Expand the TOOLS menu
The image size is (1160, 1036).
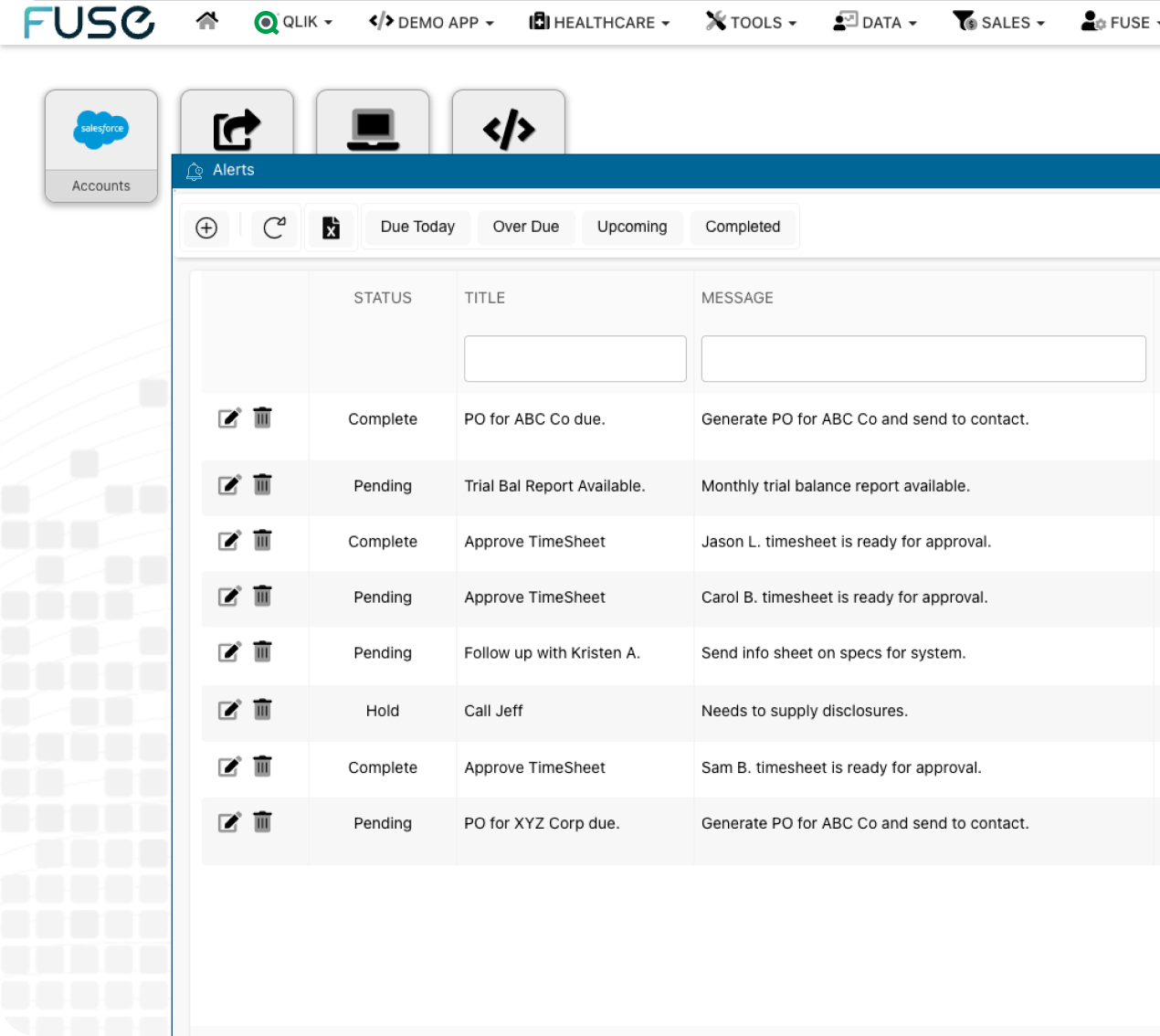[x=751, y=22]
